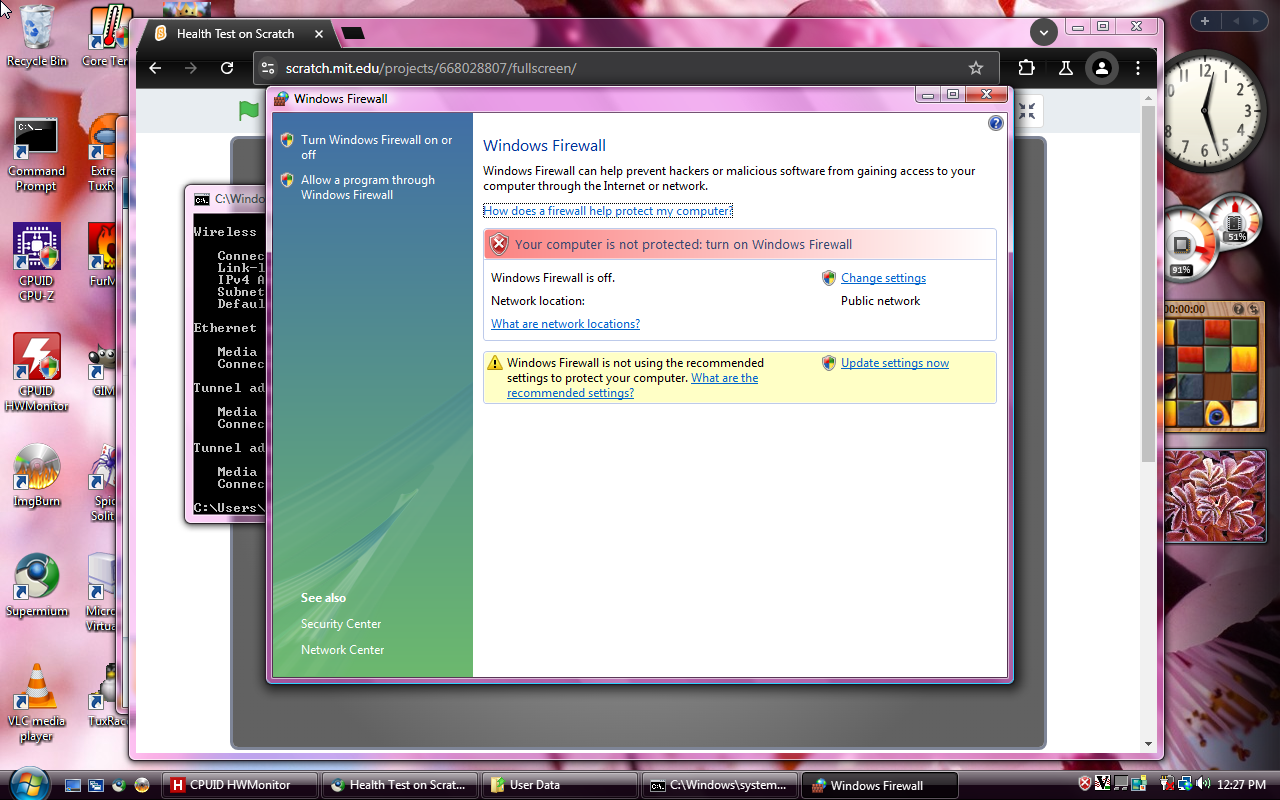Click the browser profile avatar icon
The width and height of the screenshot is (1280, 800).
click(1101, 68)
